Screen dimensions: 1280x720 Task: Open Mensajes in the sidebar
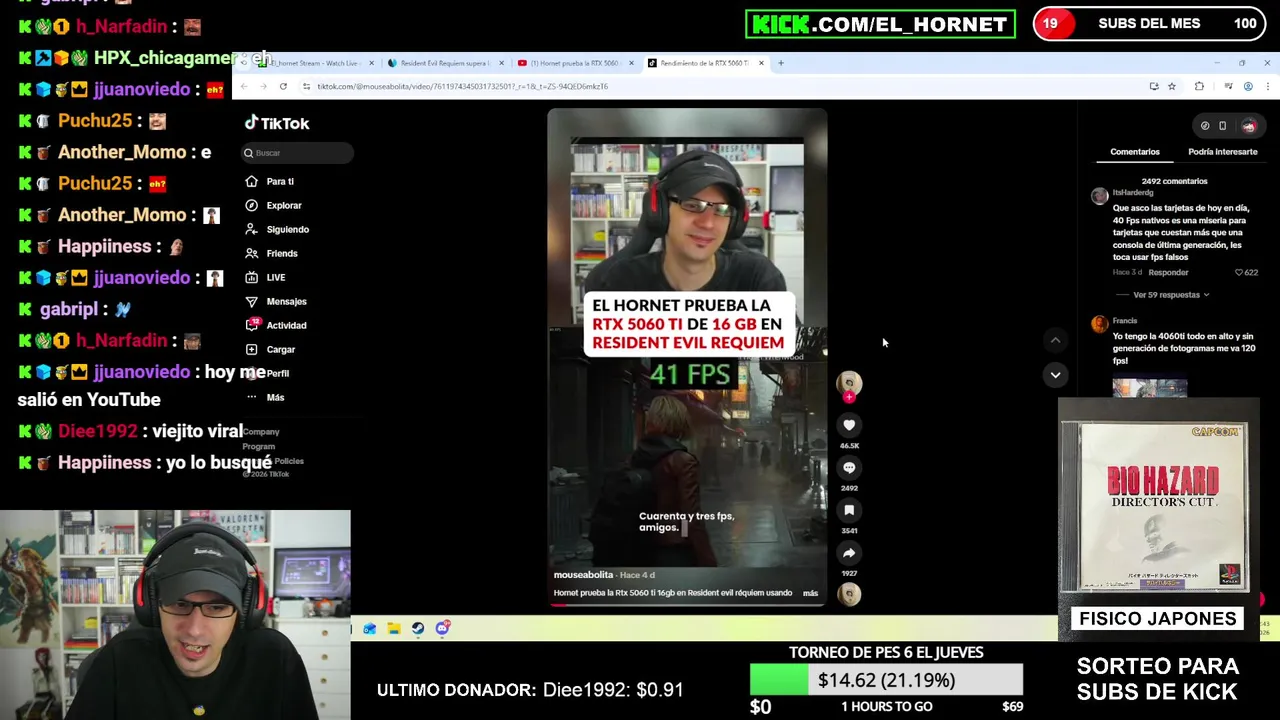[x=286, y=302]
